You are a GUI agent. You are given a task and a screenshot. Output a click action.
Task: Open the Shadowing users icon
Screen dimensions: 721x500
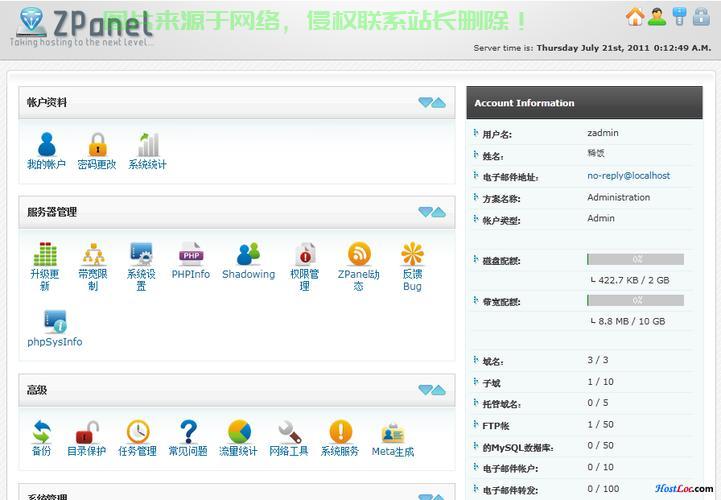coord(248,254)
